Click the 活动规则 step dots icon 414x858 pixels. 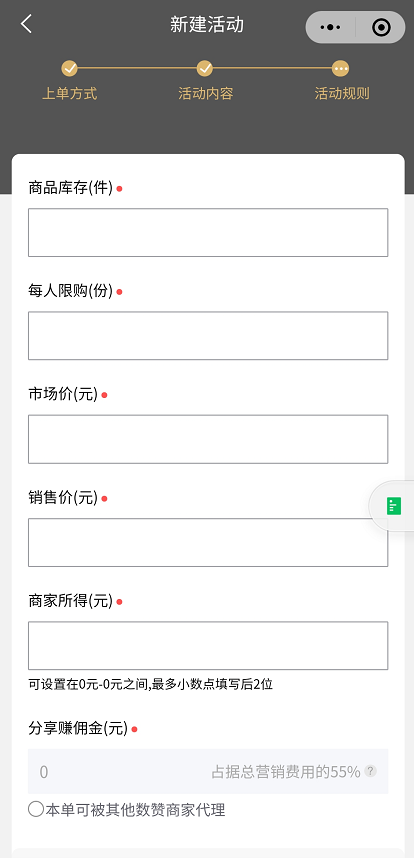click(x=340, y=69)
